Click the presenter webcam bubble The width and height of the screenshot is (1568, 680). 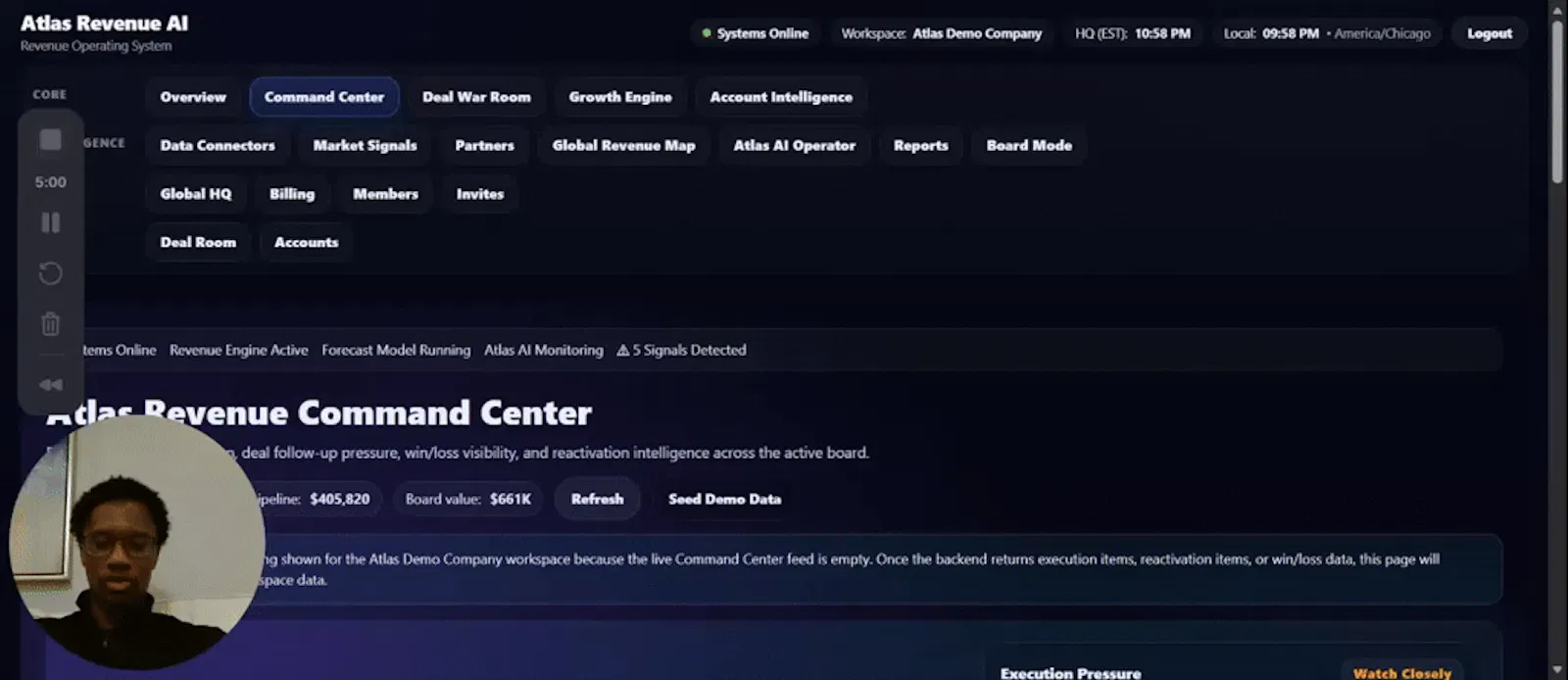pos(136,542)
